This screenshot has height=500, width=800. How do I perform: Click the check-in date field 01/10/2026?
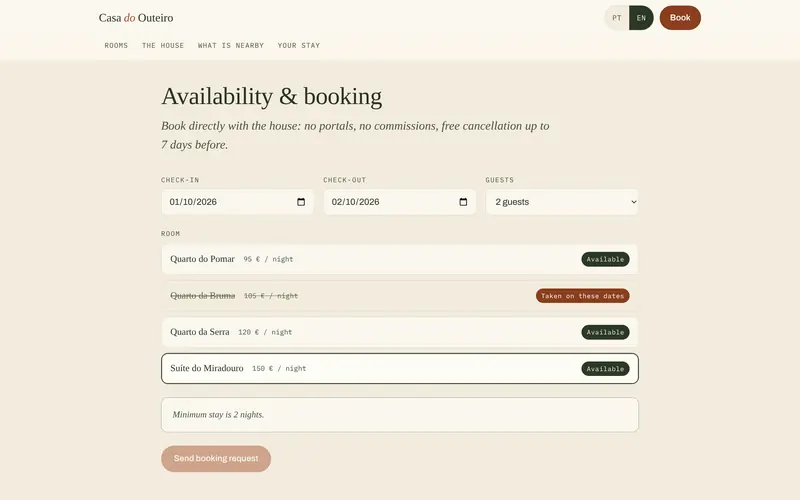click(238, 202)
